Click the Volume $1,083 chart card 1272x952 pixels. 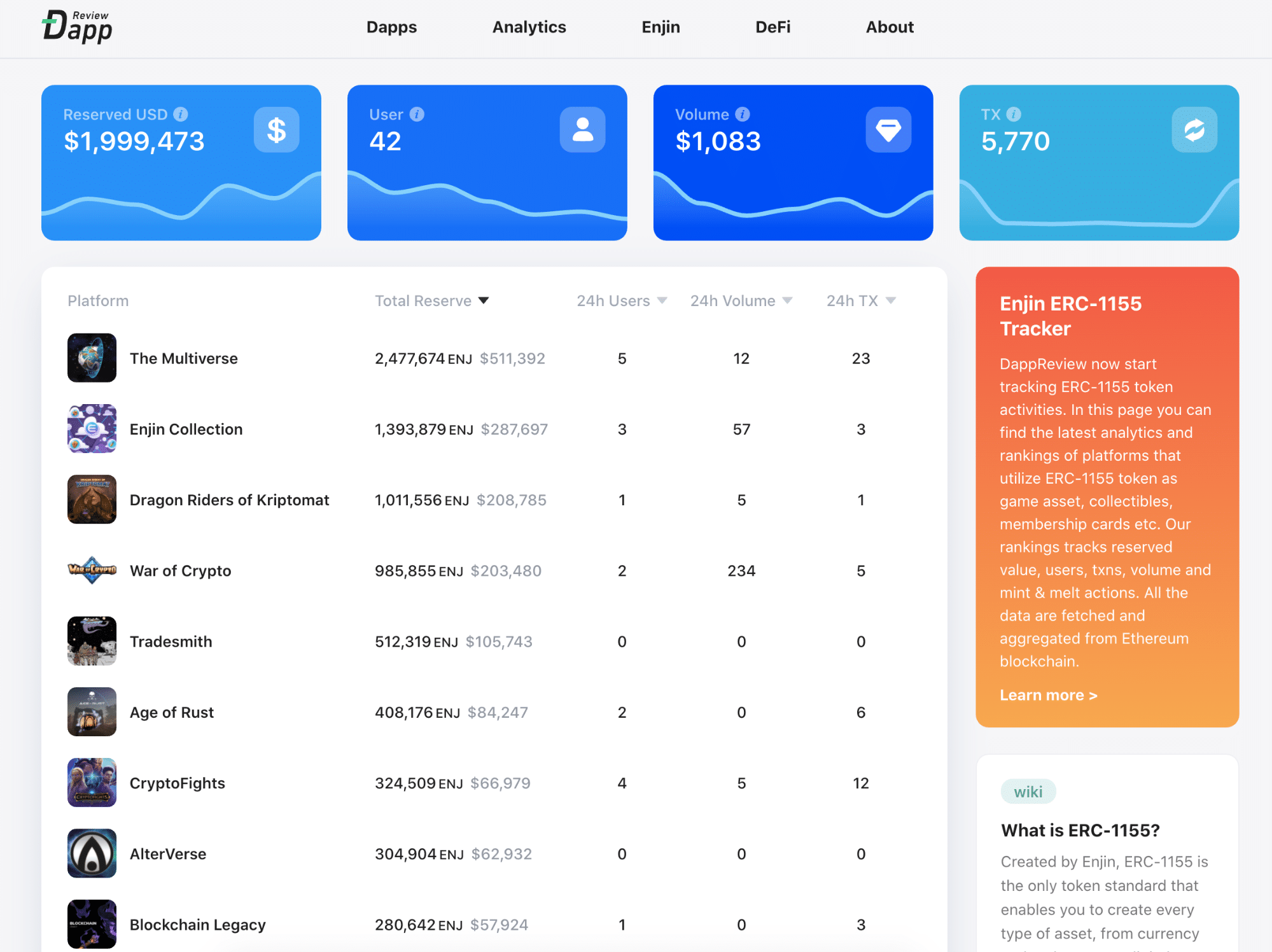[x=793, y=163]
